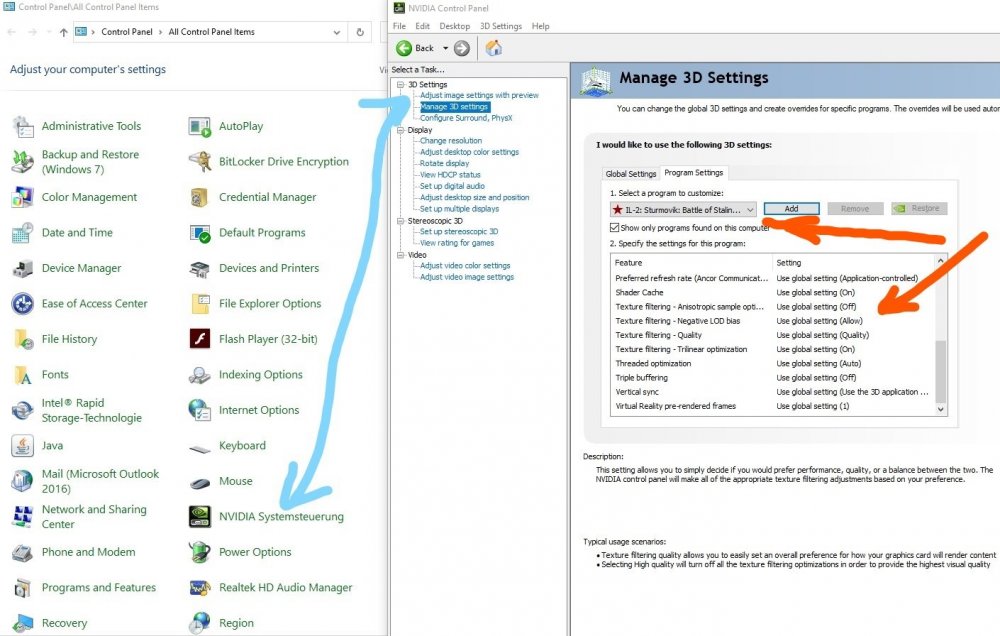Click the NVIDIA Home icon in toolbar
The image size is (1000, 636).
494,48
